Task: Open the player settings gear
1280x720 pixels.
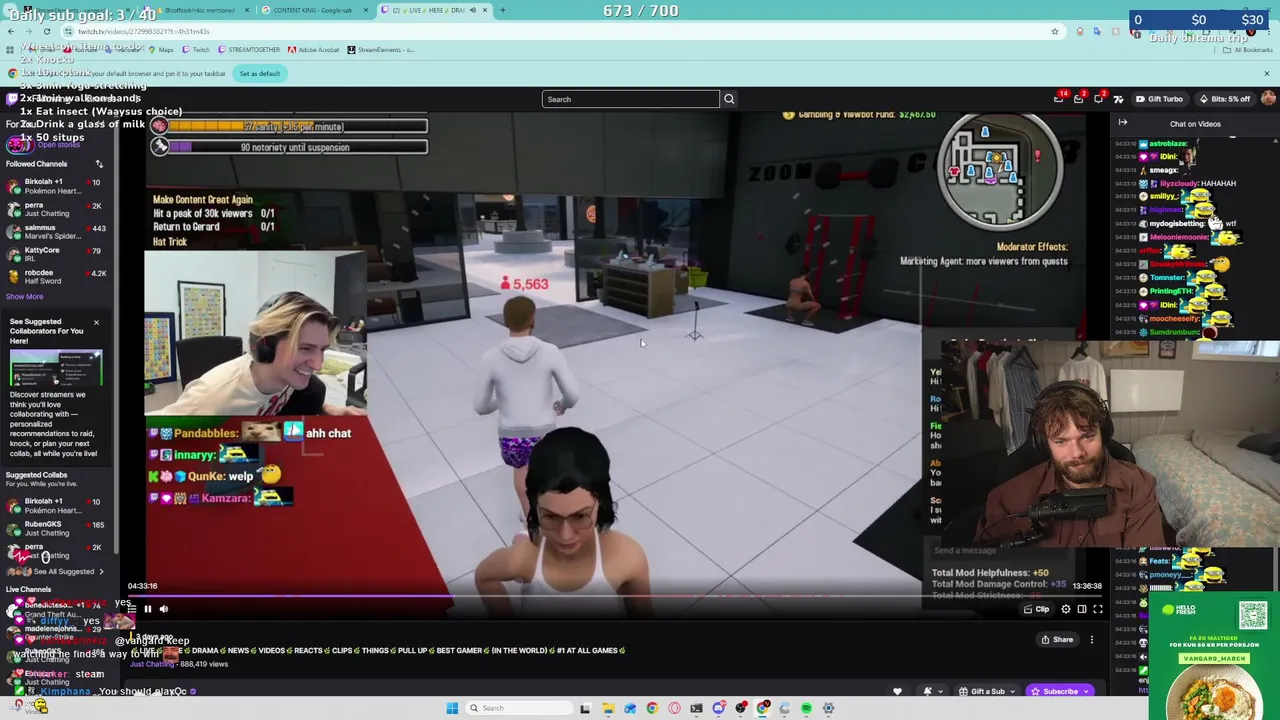Action: coord(1066,609)
